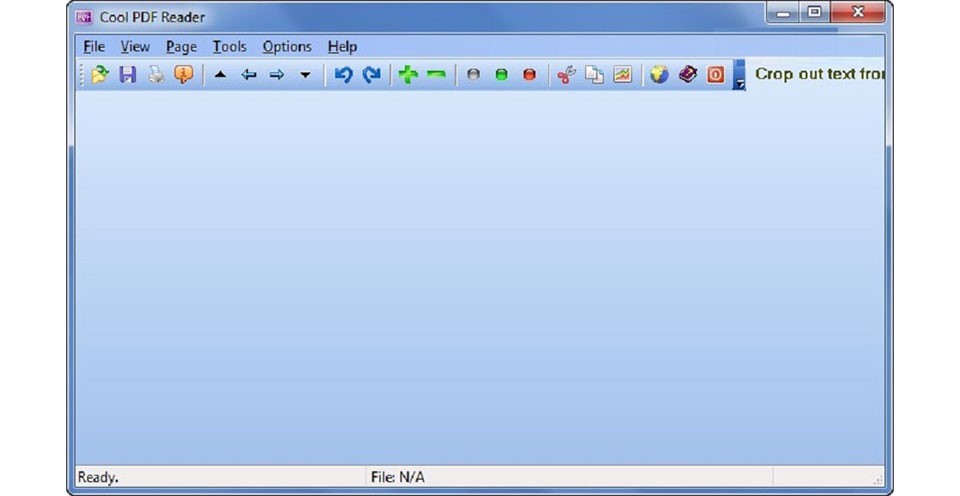
Task: Click the green cylinder view icon
Action: tap(501, 75)
